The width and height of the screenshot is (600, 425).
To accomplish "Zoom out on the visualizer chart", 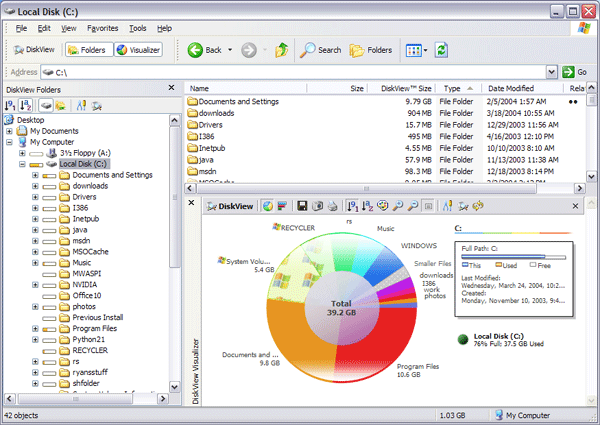I will 413,206.
